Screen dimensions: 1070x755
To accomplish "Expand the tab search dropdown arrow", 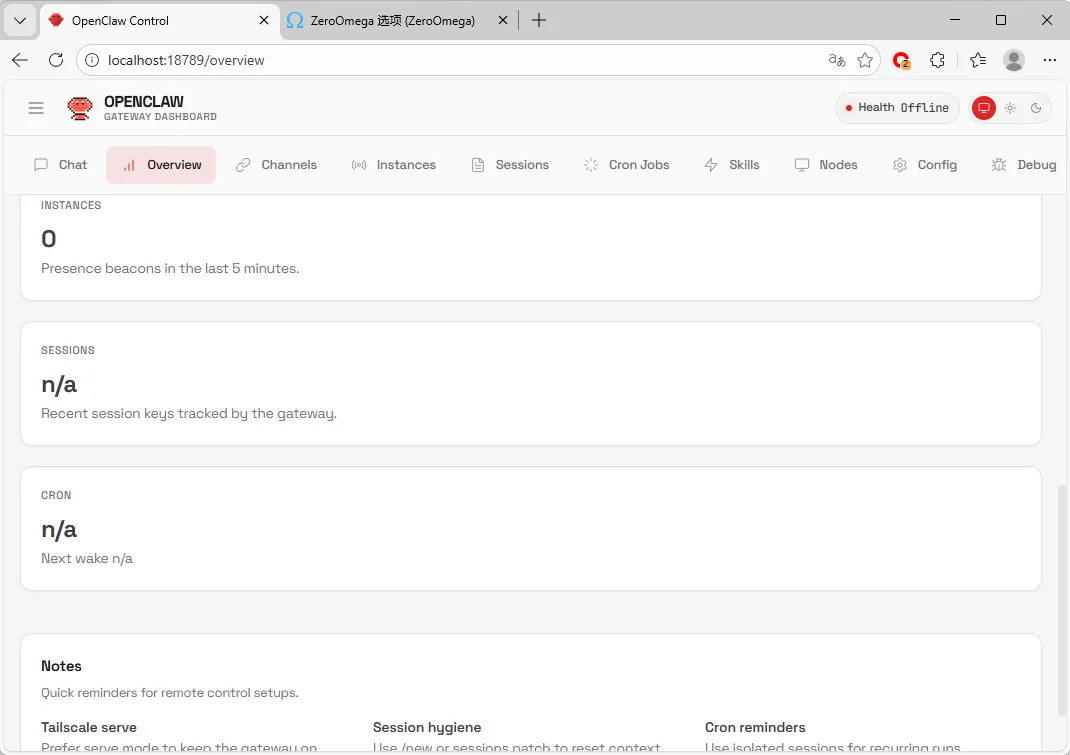I will 20,20.
